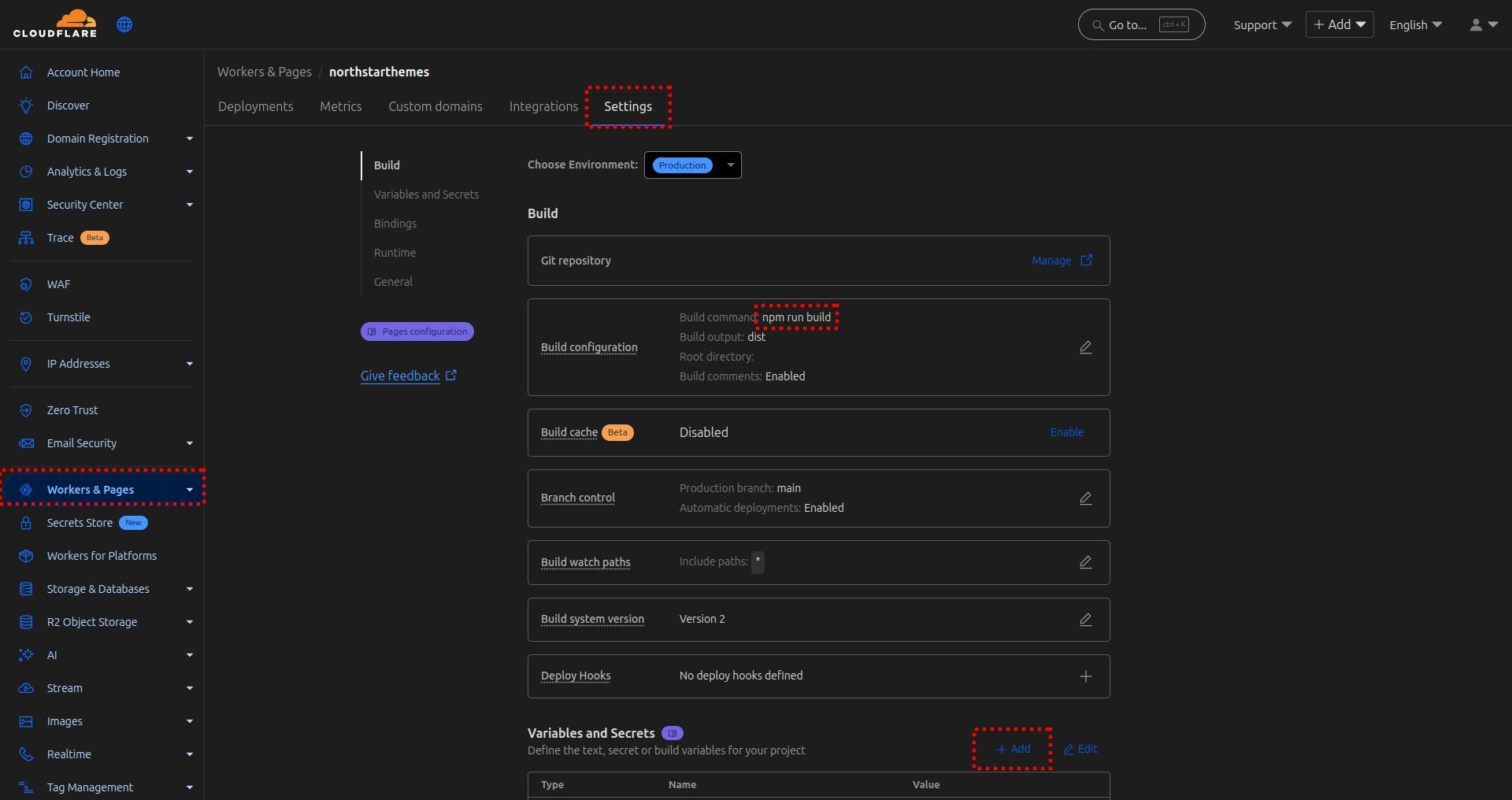Click Edit under Variables and Secrets
Image resolution: width=1512 pixels, height=800 pixels.
[1080, 749]
